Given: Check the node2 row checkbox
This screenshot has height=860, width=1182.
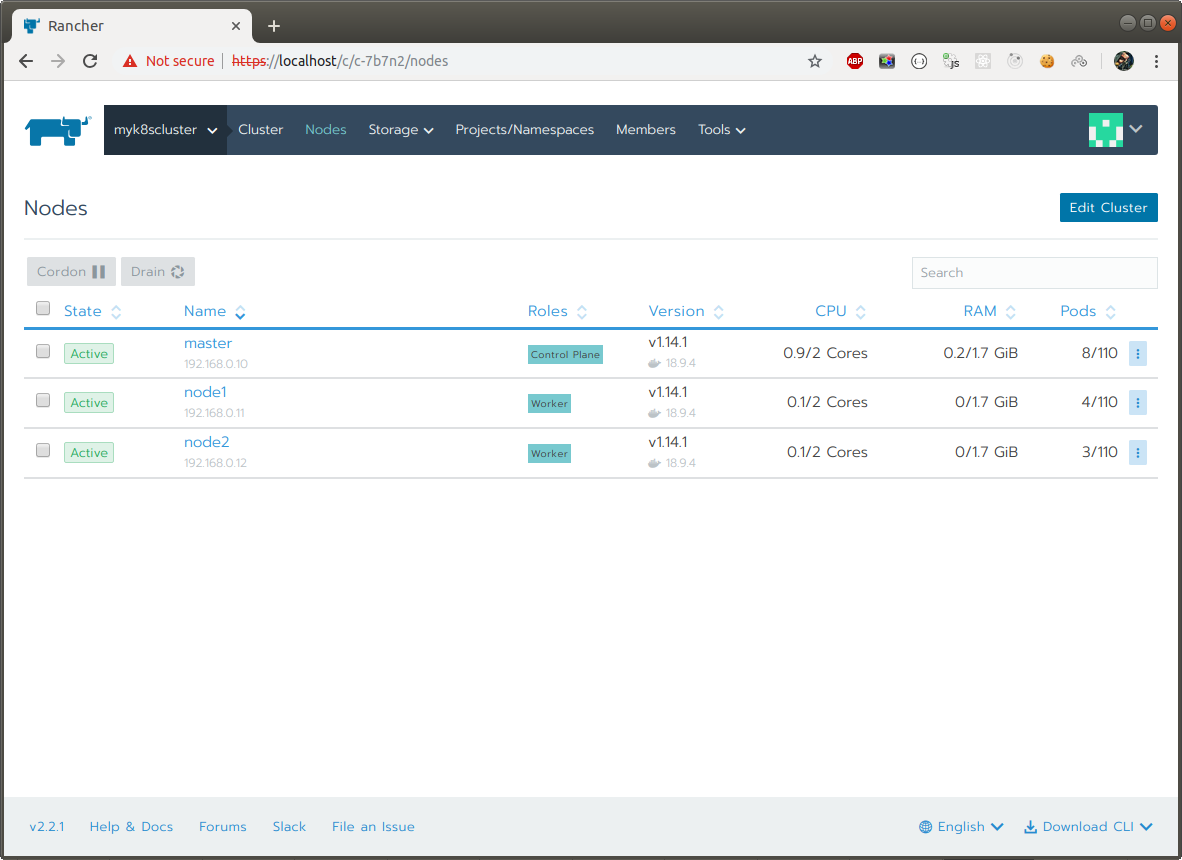Looking at the screenshot, I should coord(43,450).
